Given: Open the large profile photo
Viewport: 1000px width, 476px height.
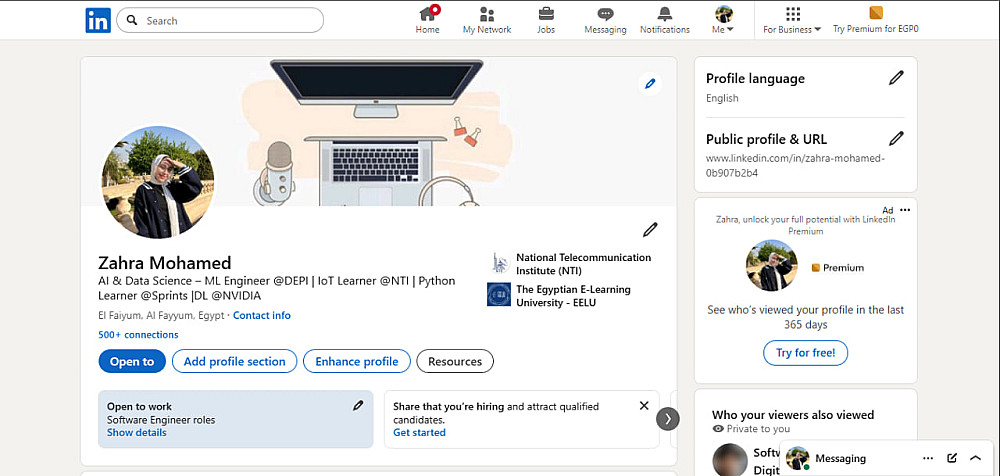Looking at the screenshot, I should coord(158,182).
